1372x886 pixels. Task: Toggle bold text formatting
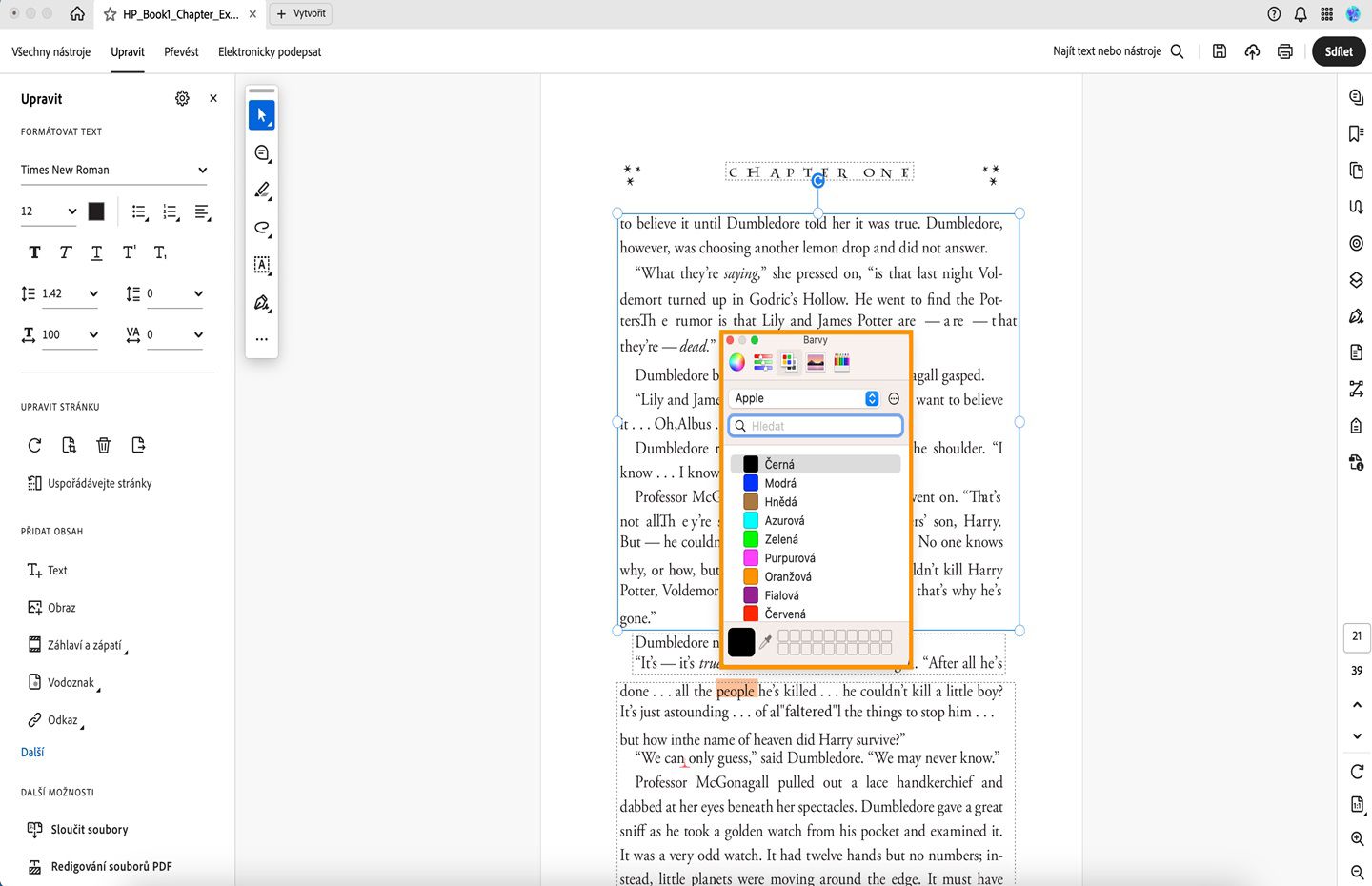coord(34,252)
